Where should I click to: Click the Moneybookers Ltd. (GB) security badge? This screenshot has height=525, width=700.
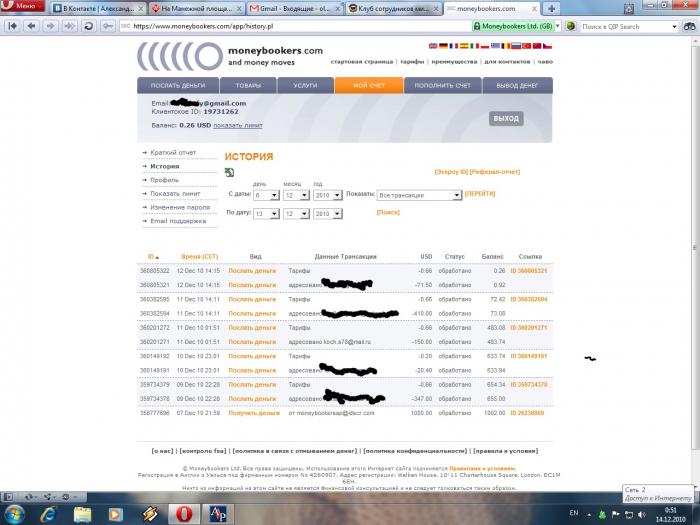(512, 26)
